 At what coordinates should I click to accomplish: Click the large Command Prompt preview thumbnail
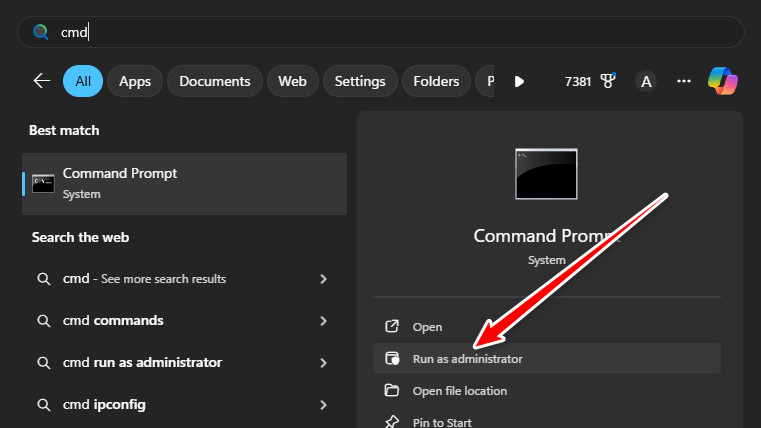[546, 176]
